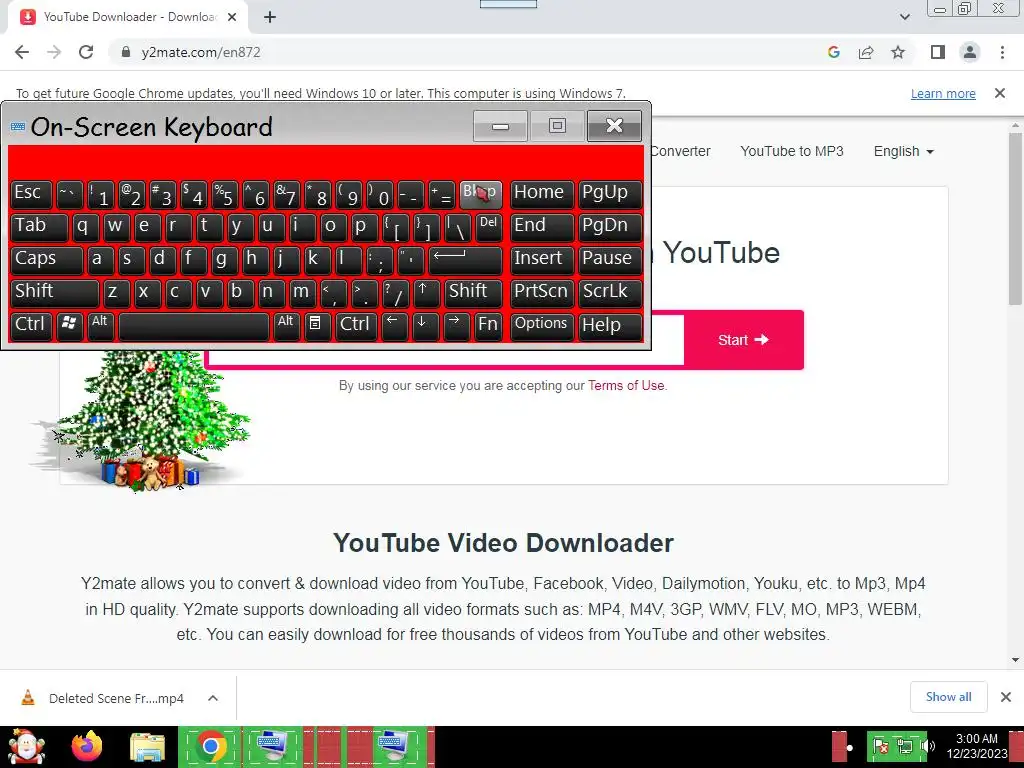1024x768 pixels.
Task: Open the Chrome three-dot menu
Action: tap(1002, 52)
